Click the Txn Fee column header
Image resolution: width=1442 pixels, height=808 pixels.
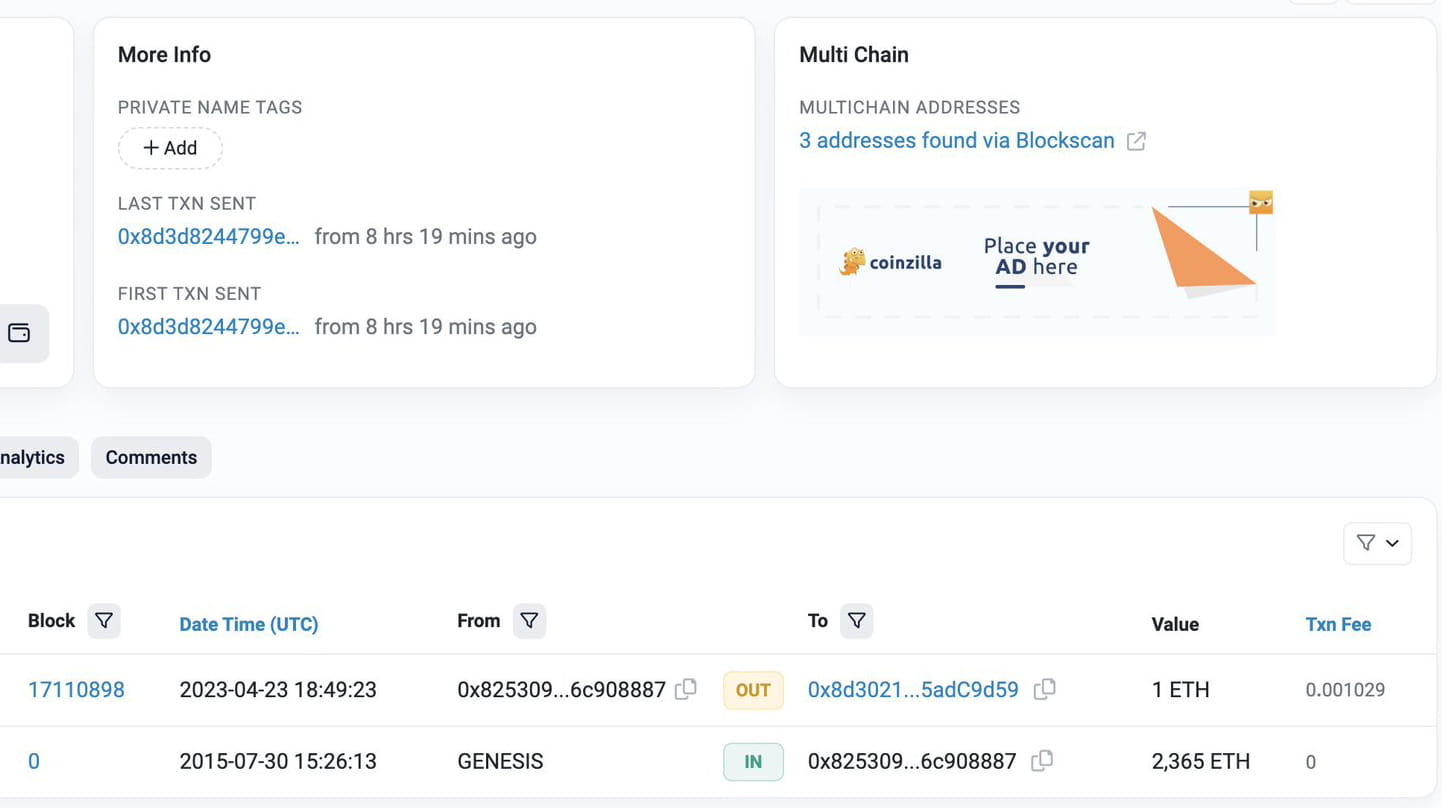[1338, 624]
